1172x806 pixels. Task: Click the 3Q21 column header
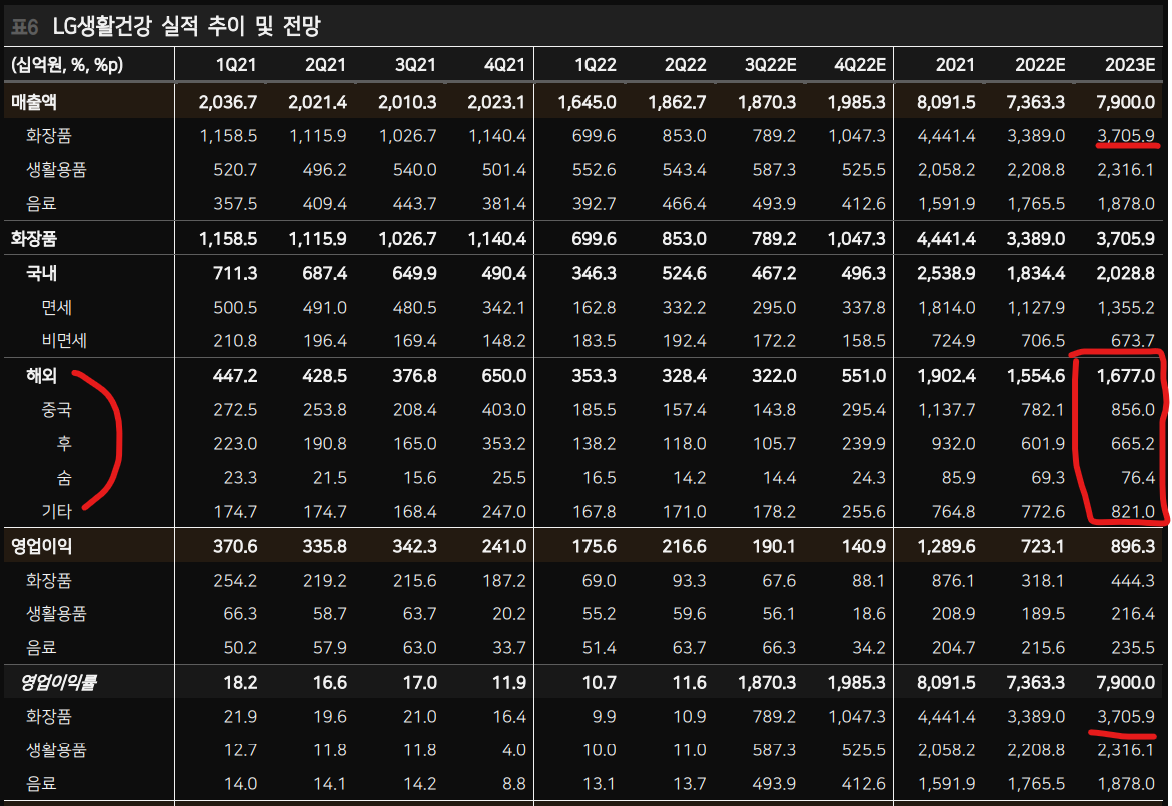pyautogui.click(x=415, y=65)
